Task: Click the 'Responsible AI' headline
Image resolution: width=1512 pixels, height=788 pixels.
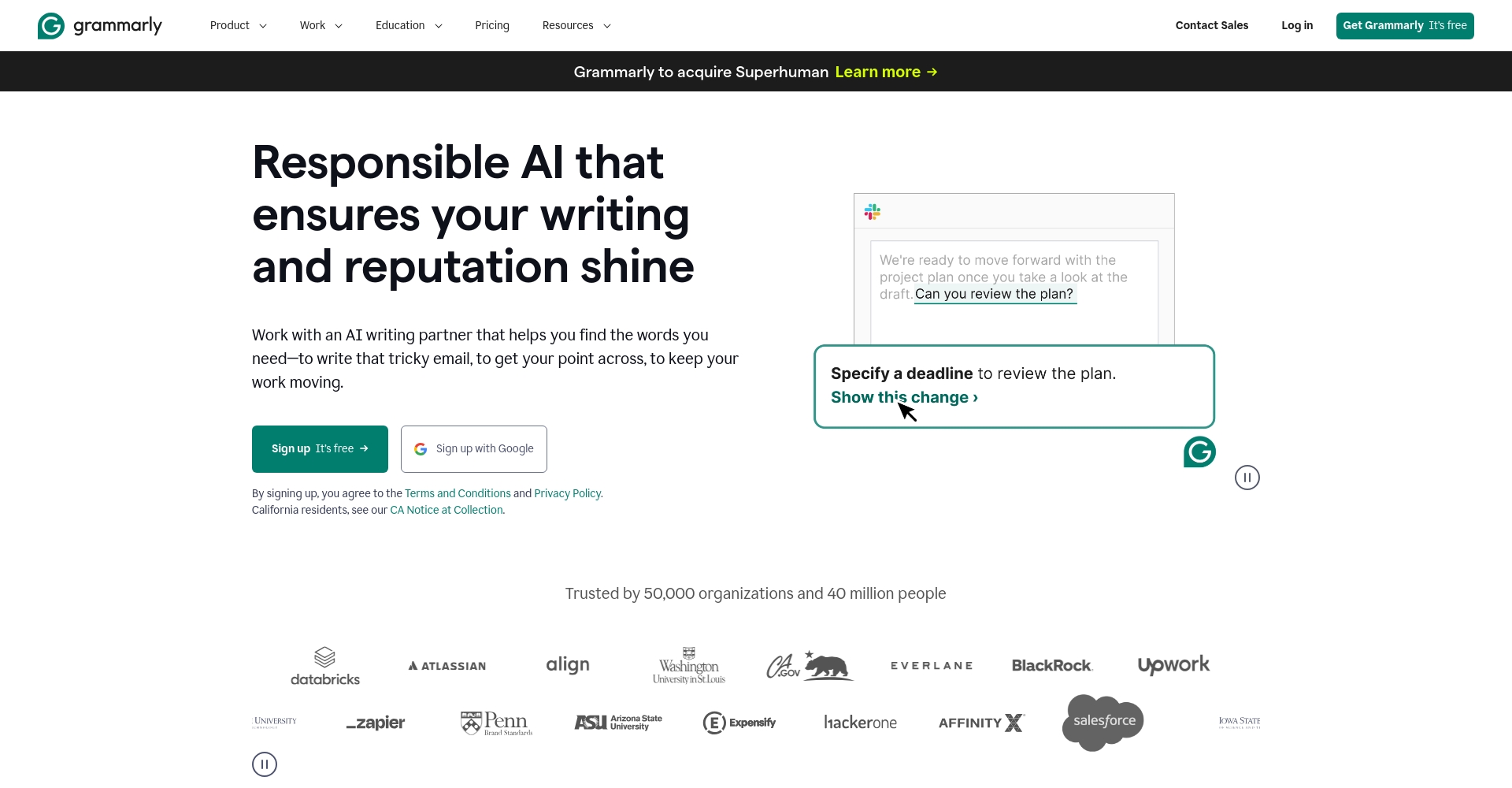Action: pyautogui.click(x=473, y=214)
